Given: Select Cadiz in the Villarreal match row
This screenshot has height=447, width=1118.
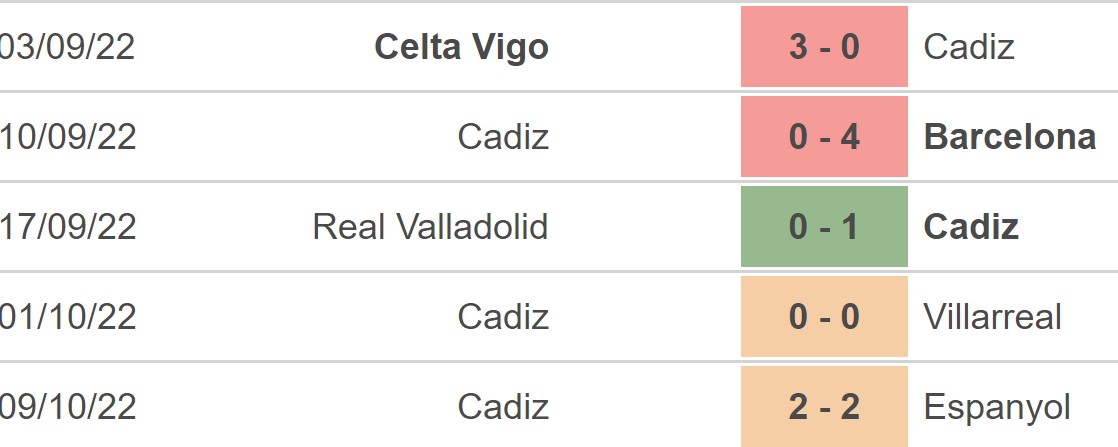Looking at the screenshot, I should click(x=503, y=317).
